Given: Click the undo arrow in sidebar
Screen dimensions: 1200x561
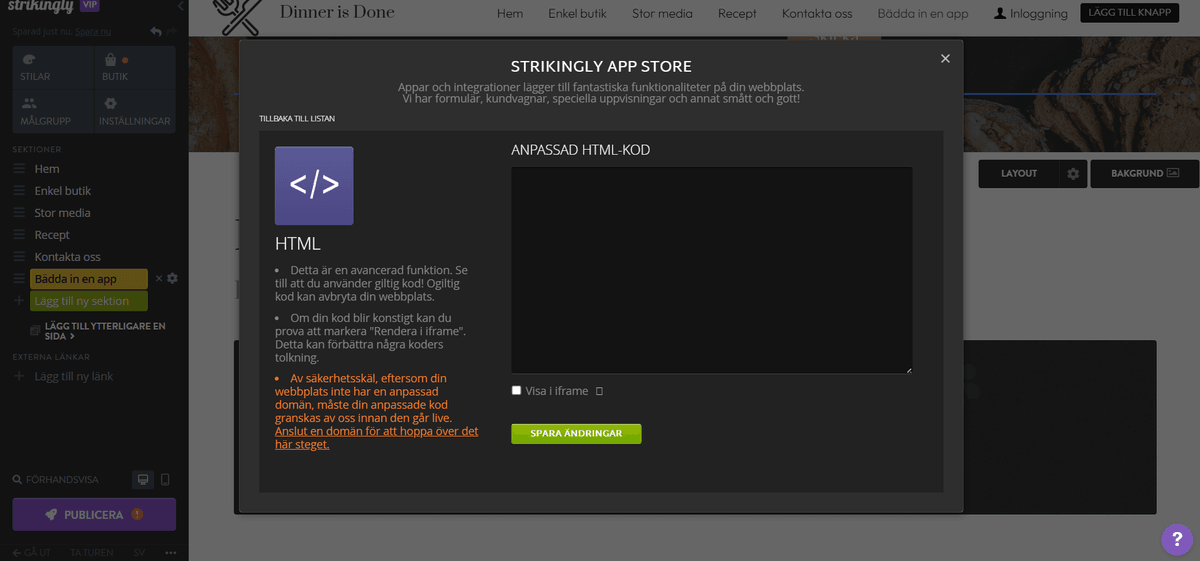Looking at the screenshot, I should (x=155, y=32).
